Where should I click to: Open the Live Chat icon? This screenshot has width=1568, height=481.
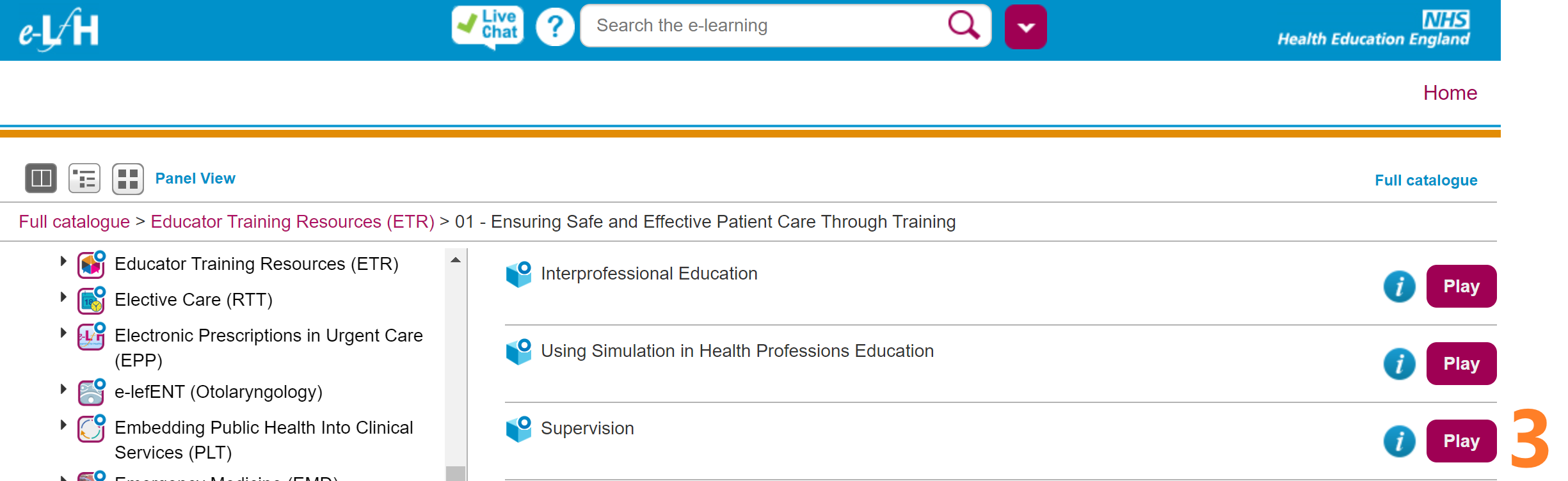488,26
